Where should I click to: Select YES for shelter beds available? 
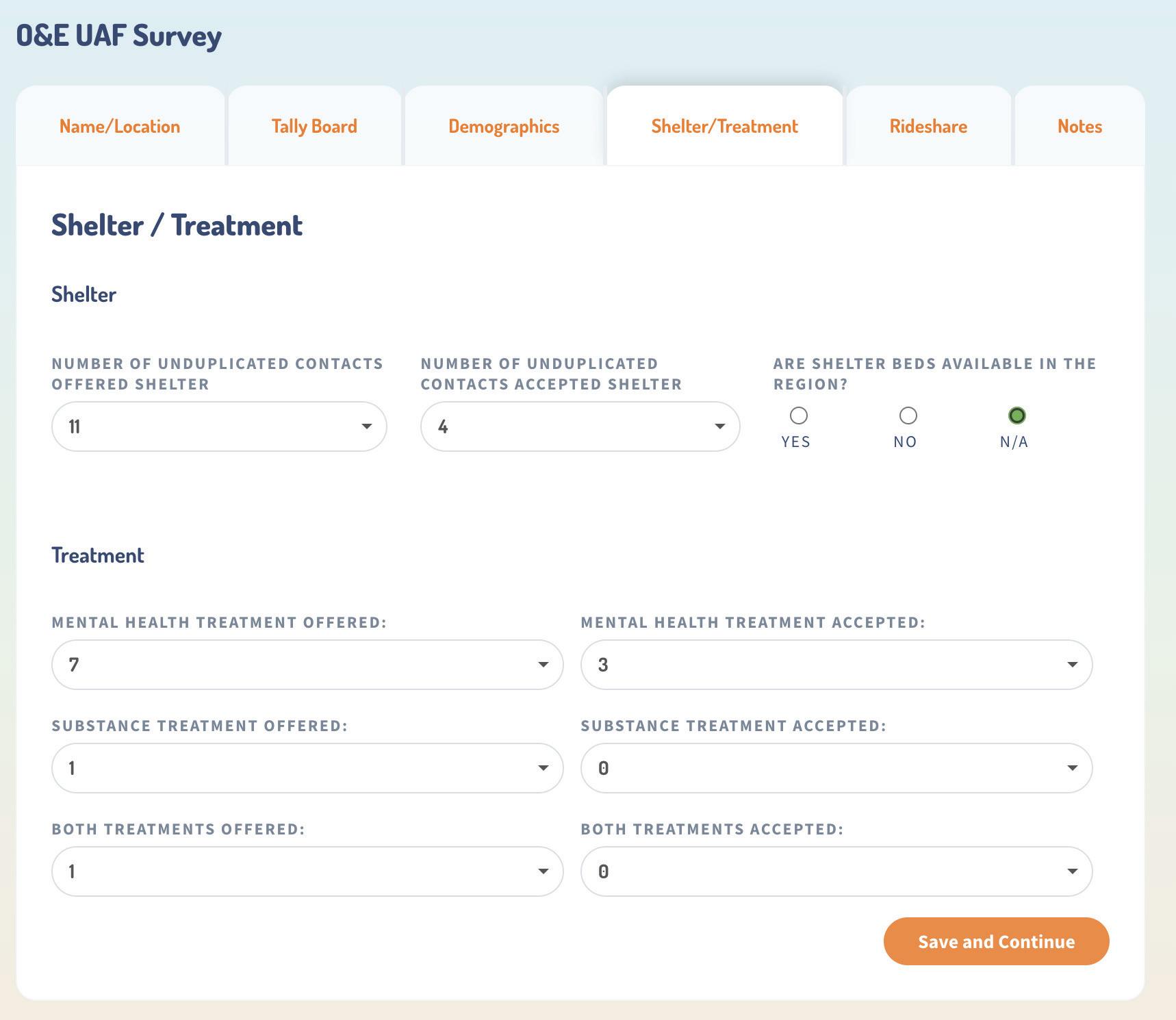pyautogui.click(x=798, y=416)
